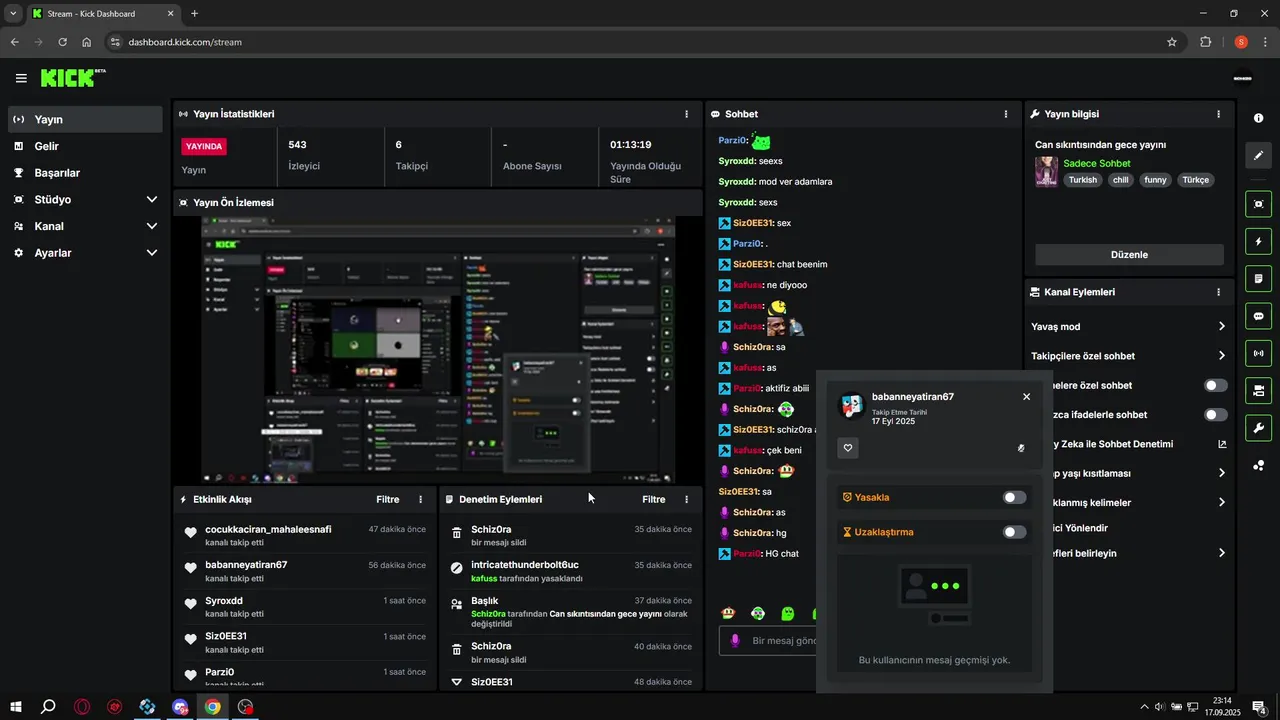Click the chill tag

1120,180
